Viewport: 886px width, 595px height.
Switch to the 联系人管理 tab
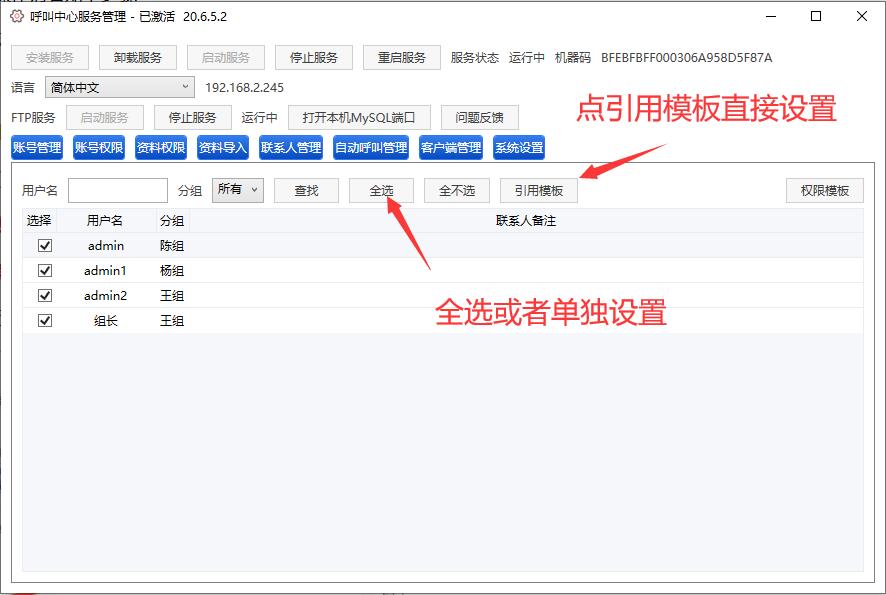pyautogui.click(x=291, y=147)
